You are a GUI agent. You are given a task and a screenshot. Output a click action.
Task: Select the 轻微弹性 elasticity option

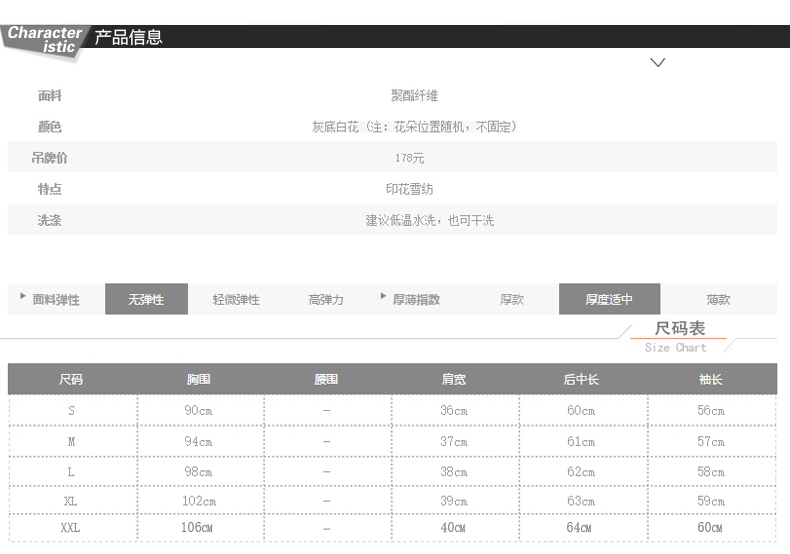236,299
